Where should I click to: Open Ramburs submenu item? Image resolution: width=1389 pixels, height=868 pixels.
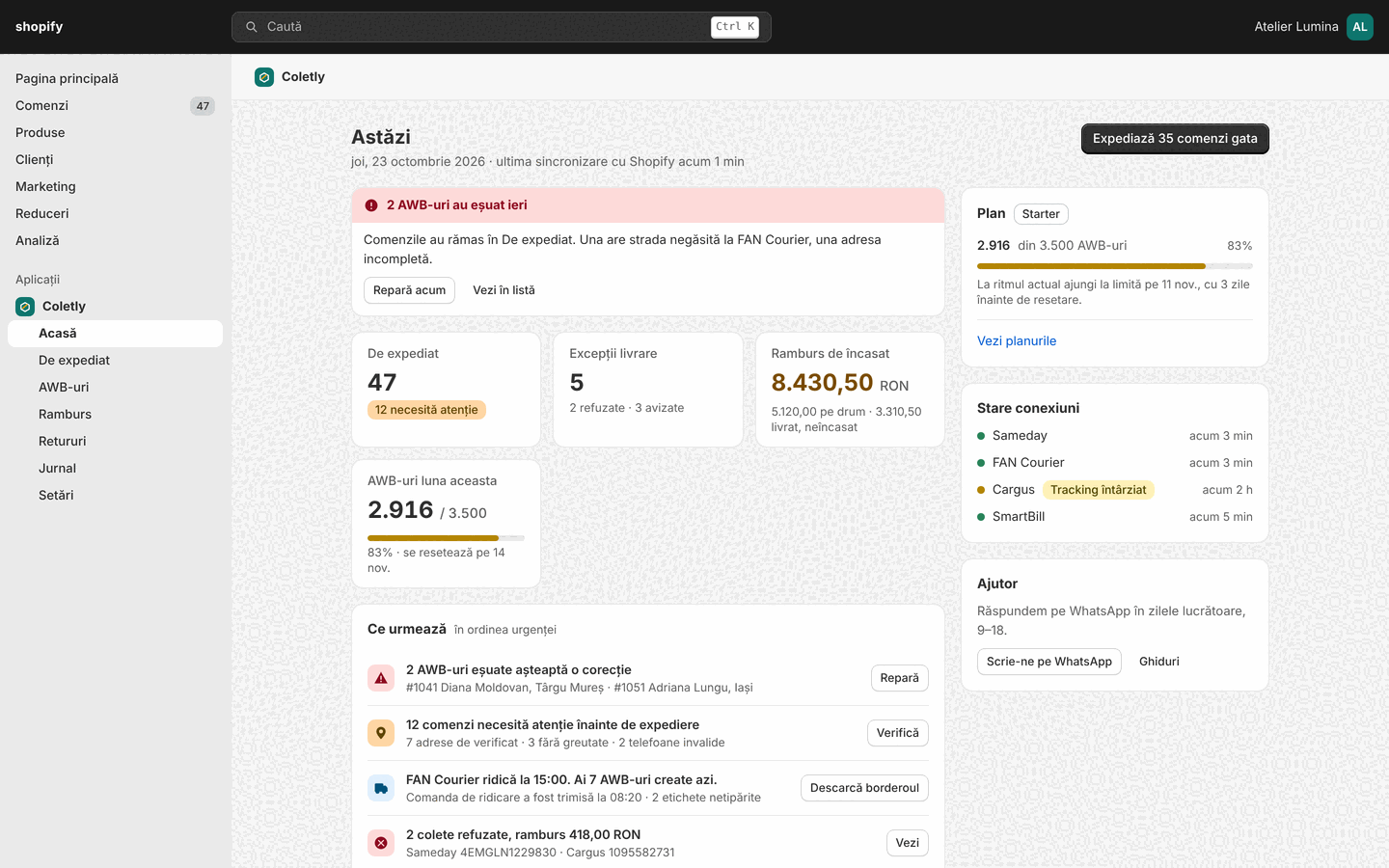[115, 415]
